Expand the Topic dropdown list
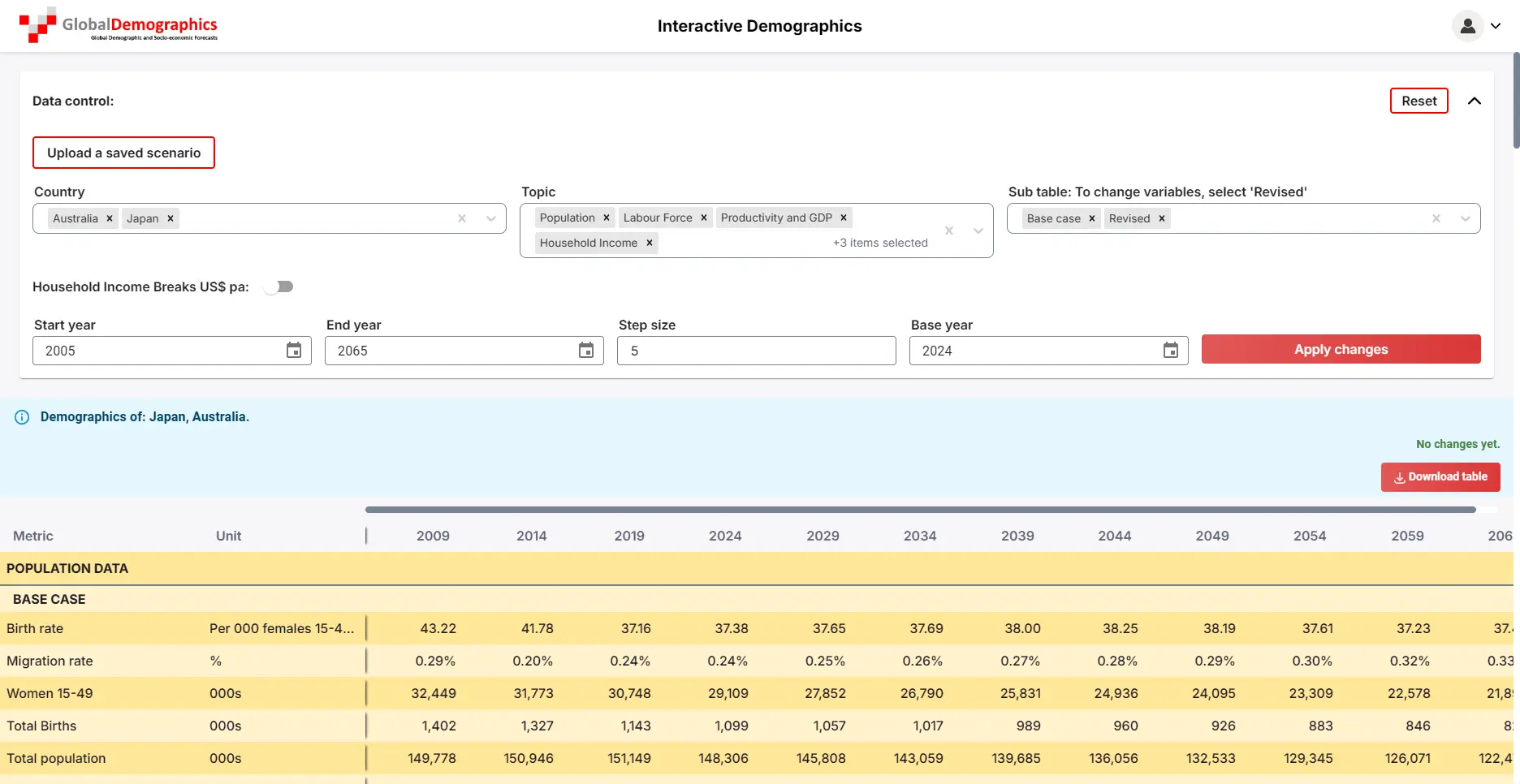This screenshot has width=1520, height=784. [x=978, y=230]
